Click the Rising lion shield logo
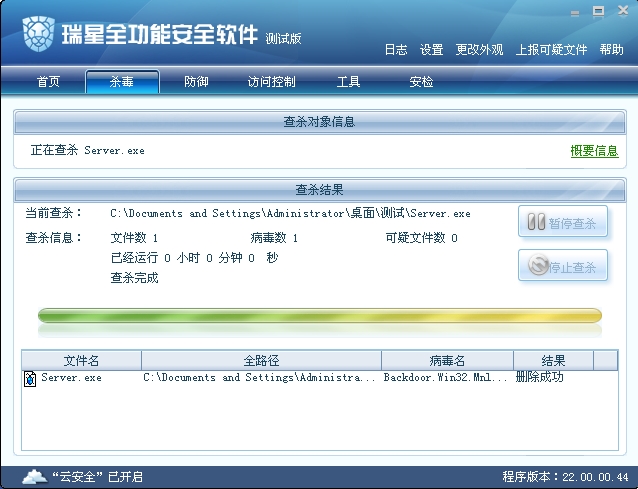The width and height of the screenshot is (638, 489). [38, 33]
